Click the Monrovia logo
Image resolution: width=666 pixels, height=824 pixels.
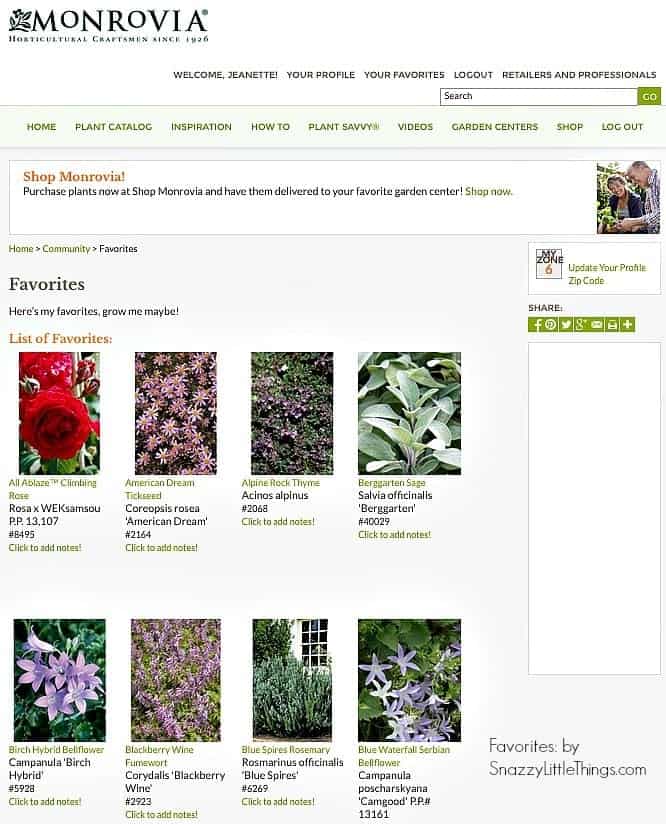108,26
